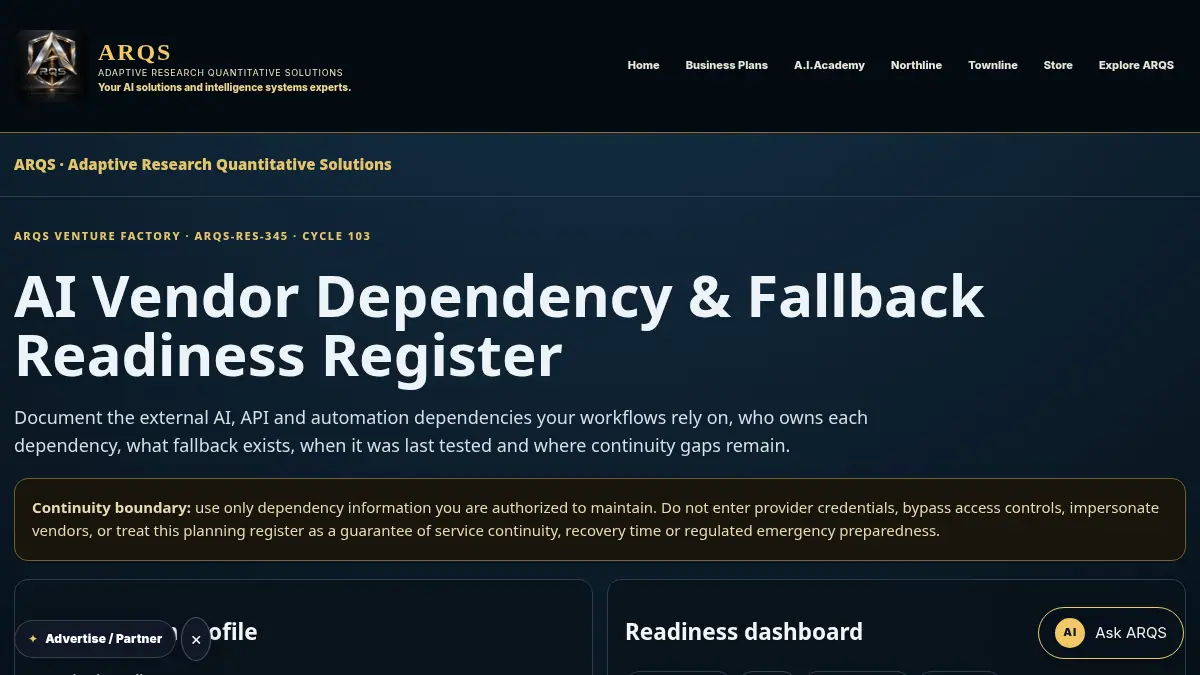This screenshot has width=1200, height=675.
Task: Click the tagline Your AI solutions and intelligence systems experts
Action: (x=224, y=87)
